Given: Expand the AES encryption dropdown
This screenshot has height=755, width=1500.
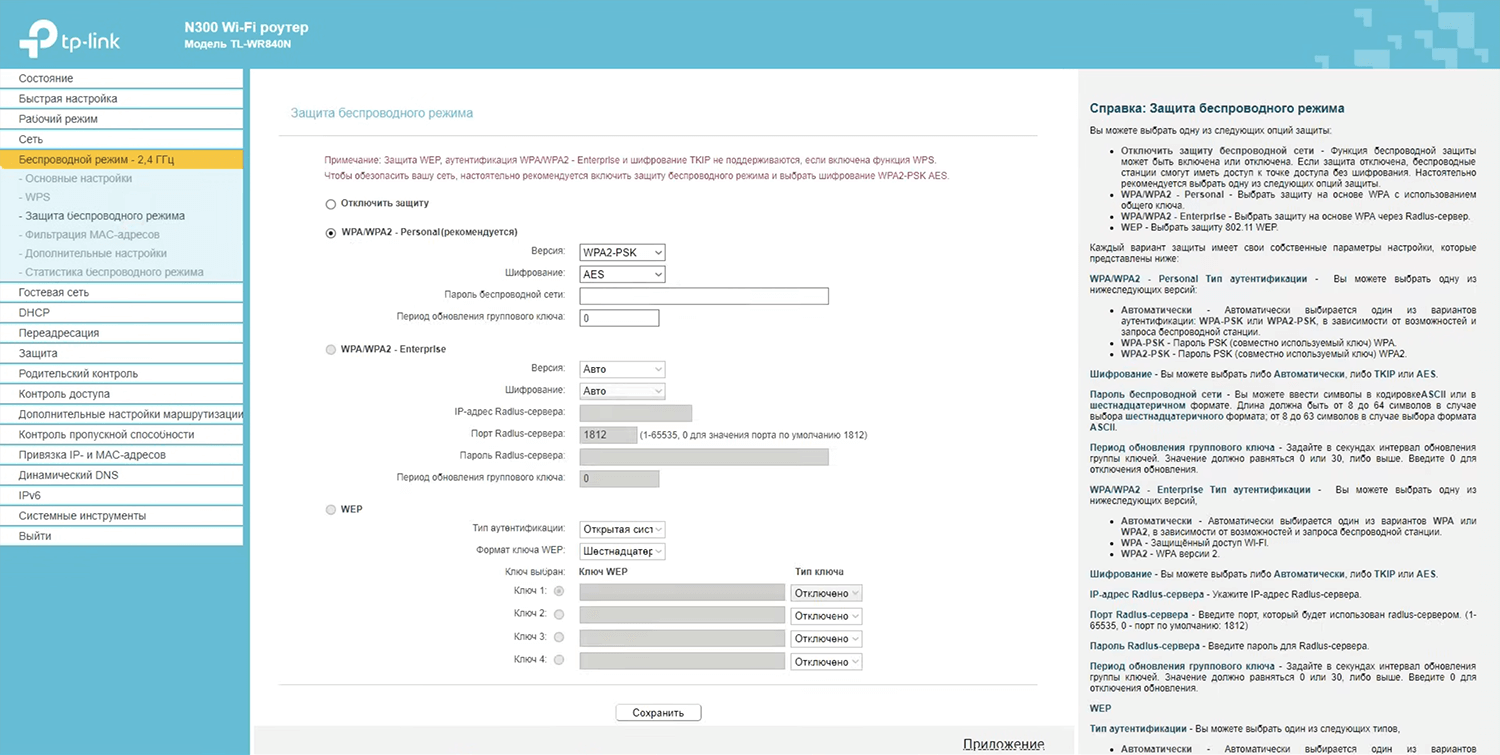Looking at the screenshot, I should [622, 274].
